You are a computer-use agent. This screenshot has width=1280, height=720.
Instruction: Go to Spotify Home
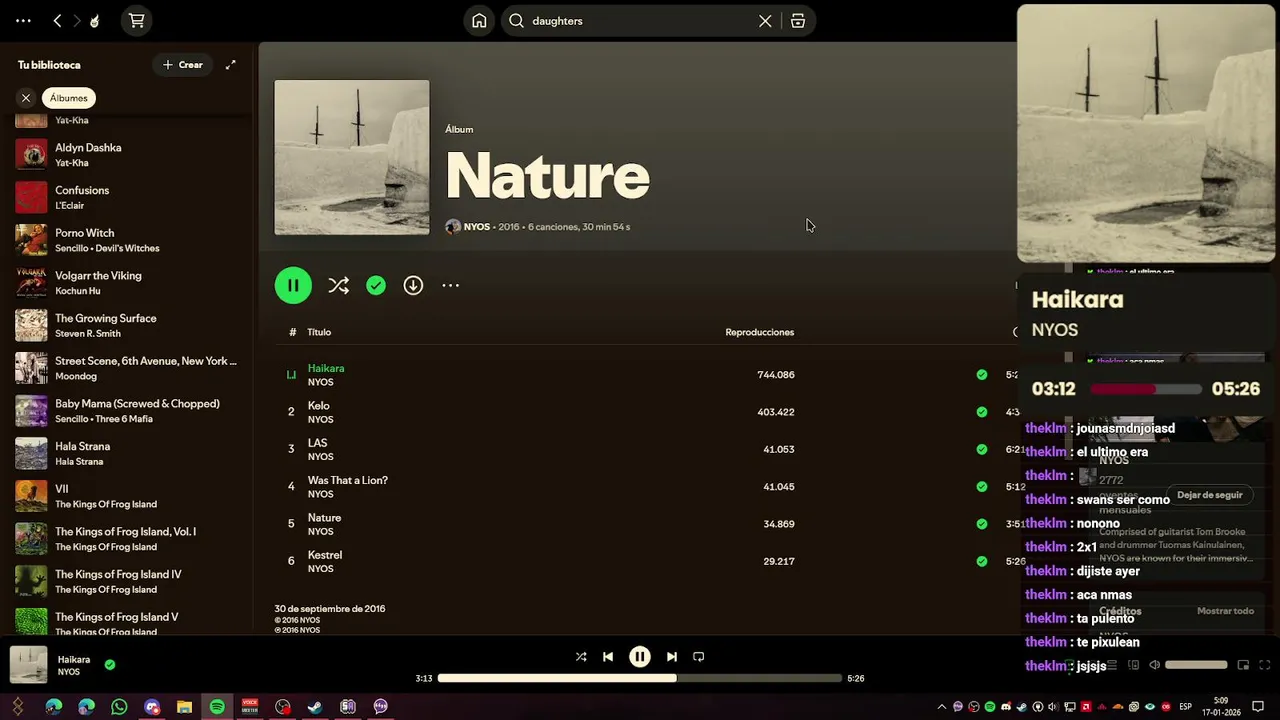click(x=479, y=21)
